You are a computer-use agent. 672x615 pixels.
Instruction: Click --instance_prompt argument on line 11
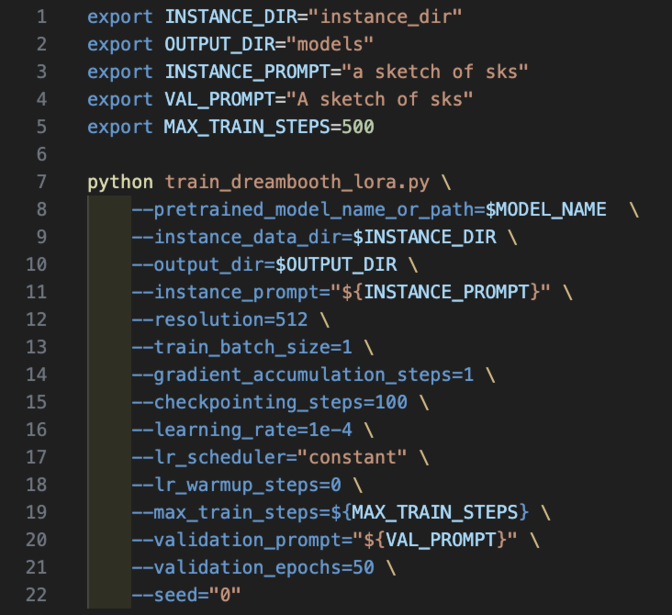click(x=225, y=292)
